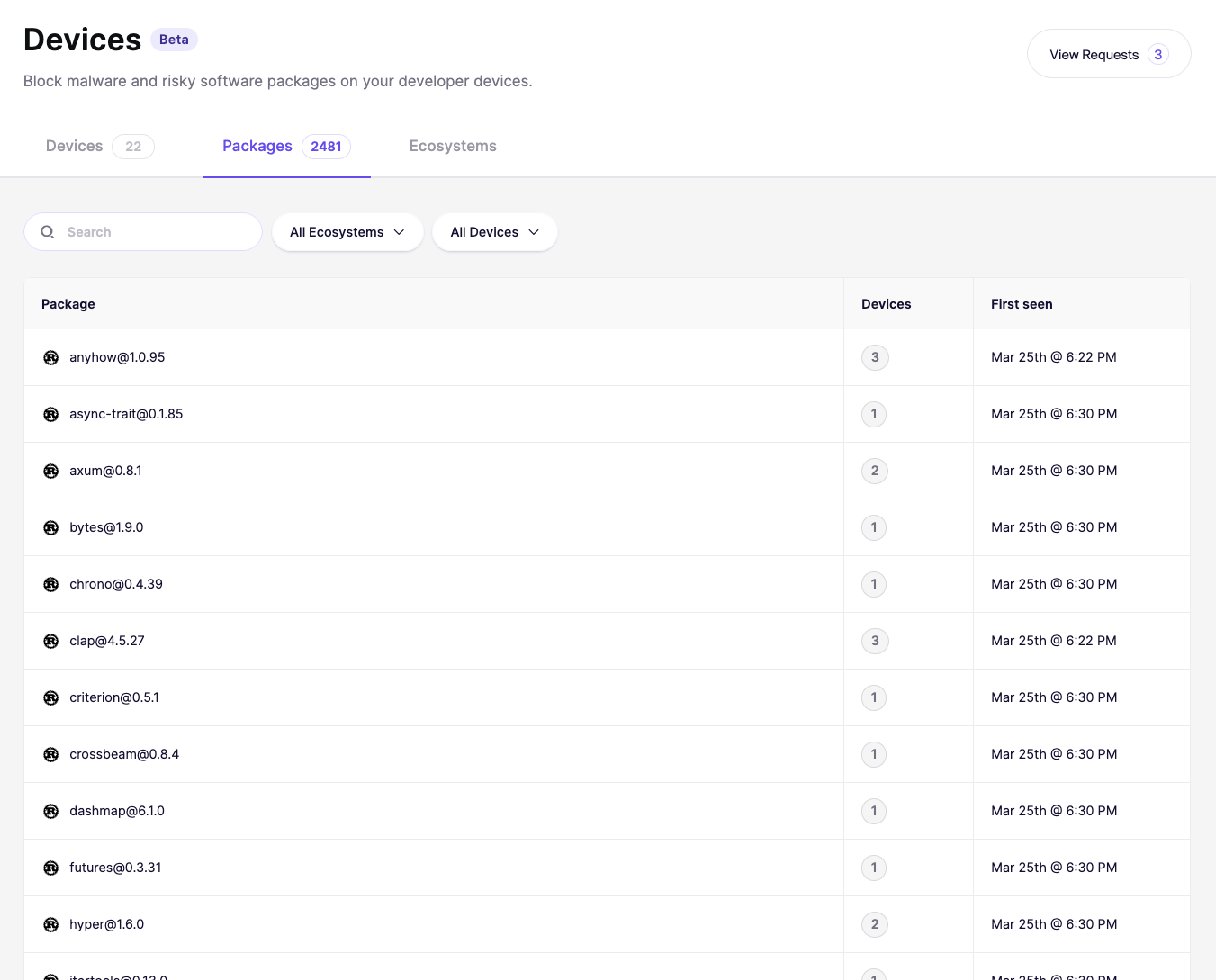
Task: Focus the Search input field
Action: pos(143,232)
